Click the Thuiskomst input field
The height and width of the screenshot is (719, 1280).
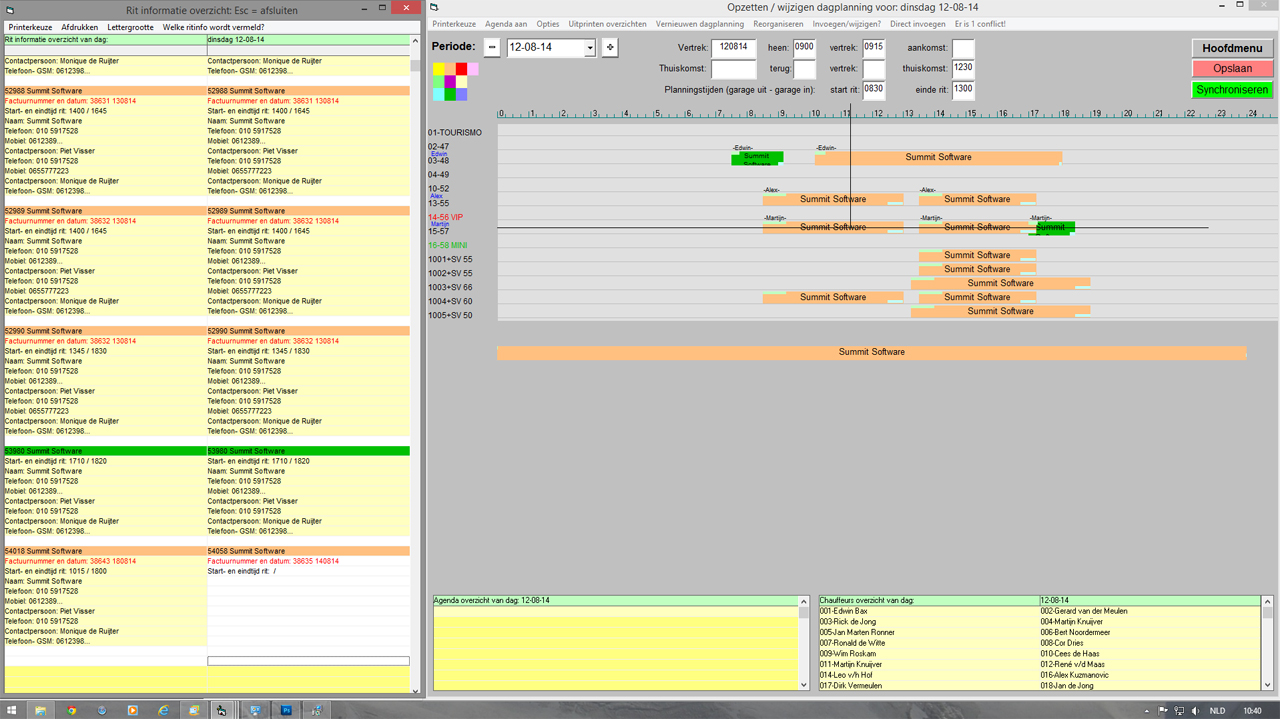tap(733, 69)
